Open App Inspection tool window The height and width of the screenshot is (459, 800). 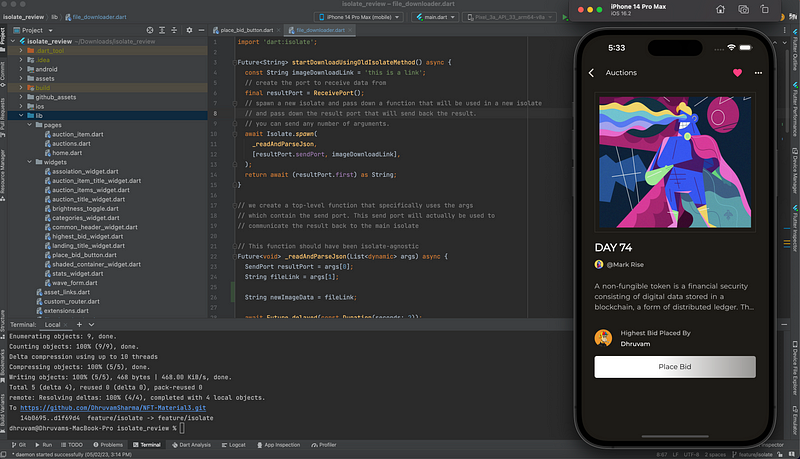coord(278,445)
